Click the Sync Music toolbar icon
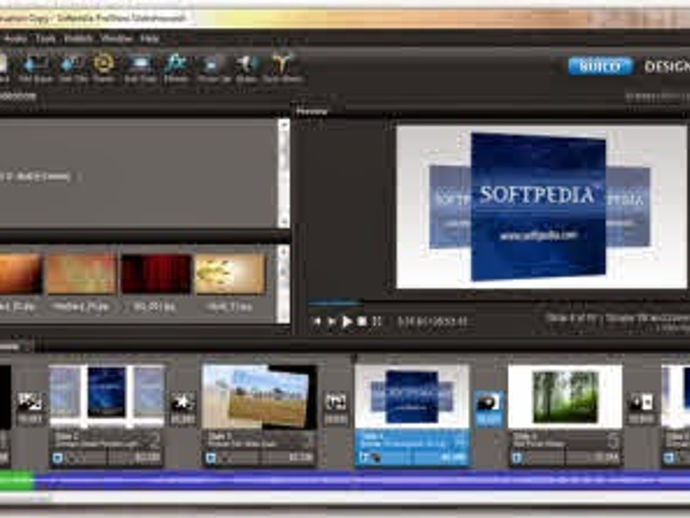The height and width of the screenshot is (518, 690). [x=282, y=64]
